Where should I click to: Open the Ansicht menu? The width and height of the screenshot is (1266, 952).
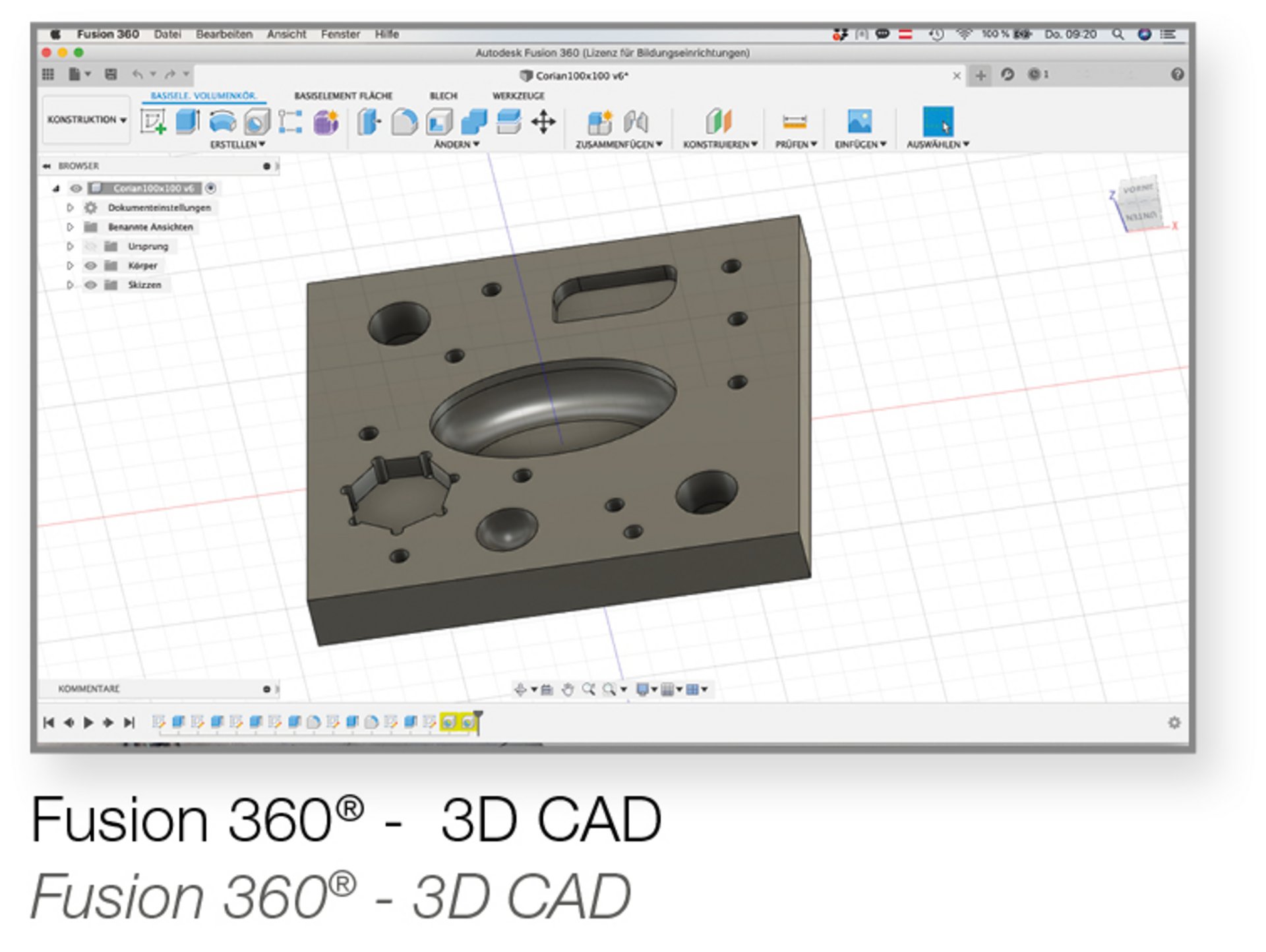[287, 34]
